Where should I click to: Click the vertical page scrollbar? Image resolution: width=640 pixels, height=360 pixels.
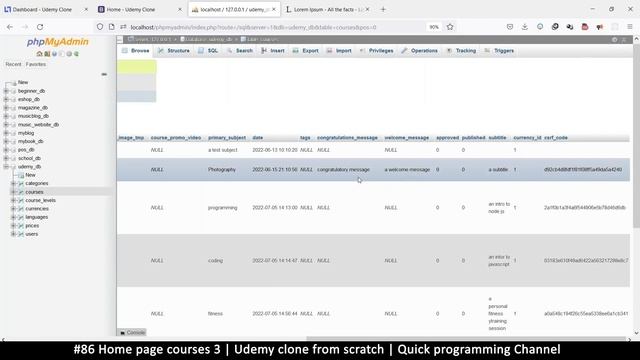pos(636,135)
